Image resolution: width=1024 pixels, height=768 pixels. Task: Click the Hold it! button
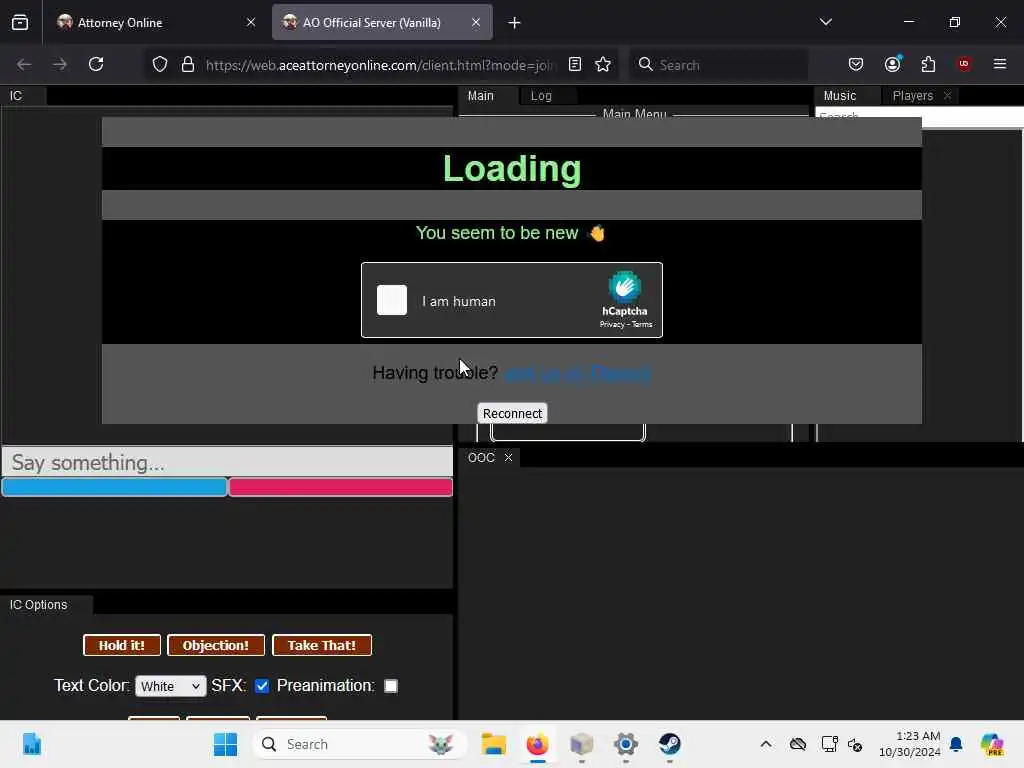click(121, 645)
